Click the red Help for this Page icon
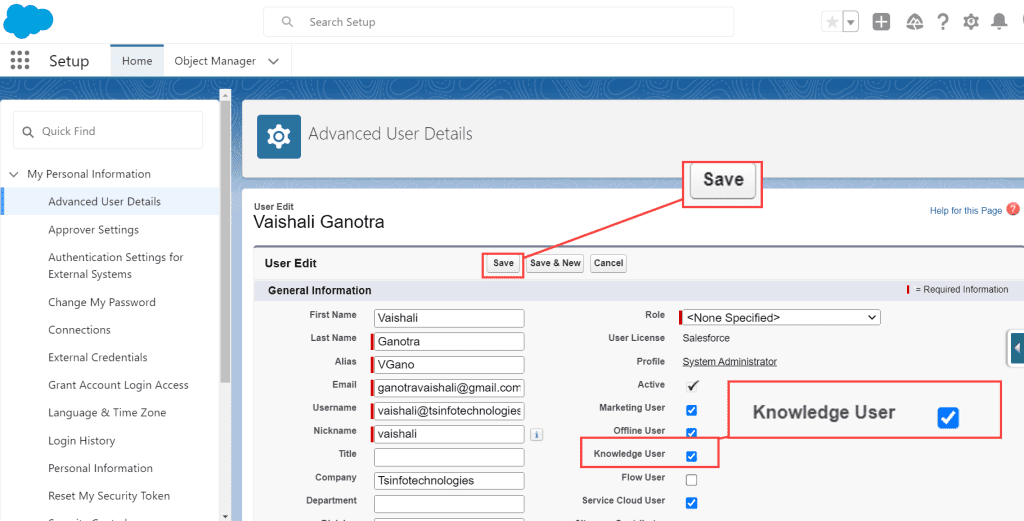 [1013, 209]
